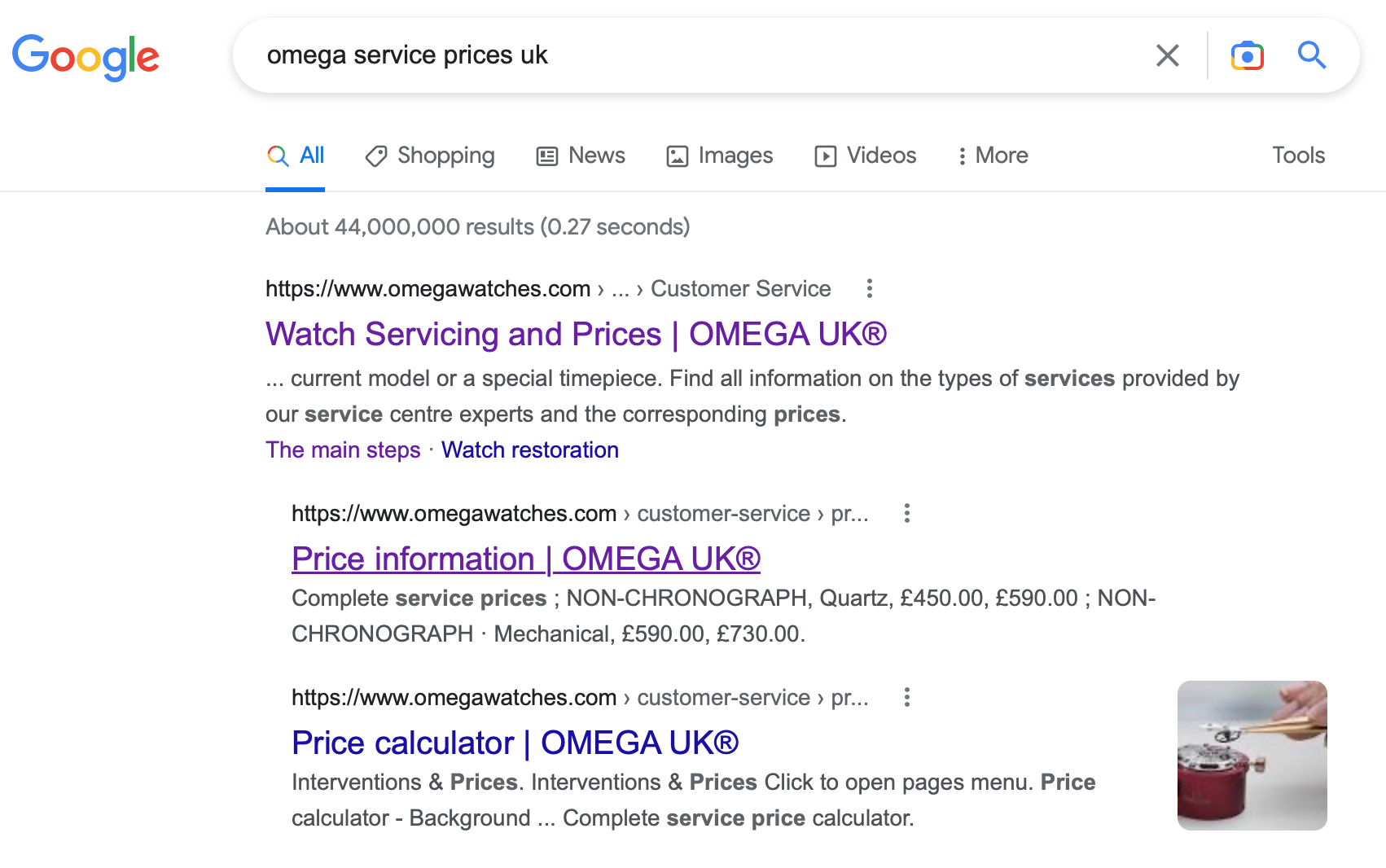Open options for Price calculator result
The width and height of the screenshot is (1386, 868).
click(x=907, y=697)
